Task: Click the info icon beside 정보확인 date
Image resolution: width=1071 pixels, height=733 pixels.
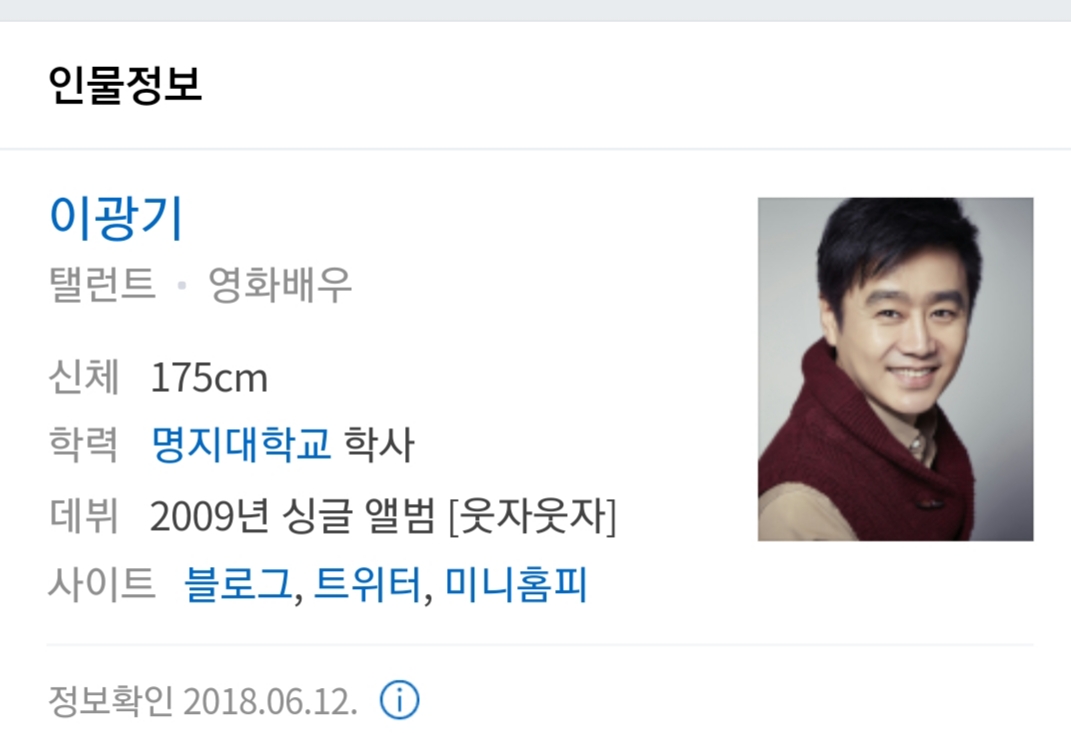Action: [x=399, y=700]
